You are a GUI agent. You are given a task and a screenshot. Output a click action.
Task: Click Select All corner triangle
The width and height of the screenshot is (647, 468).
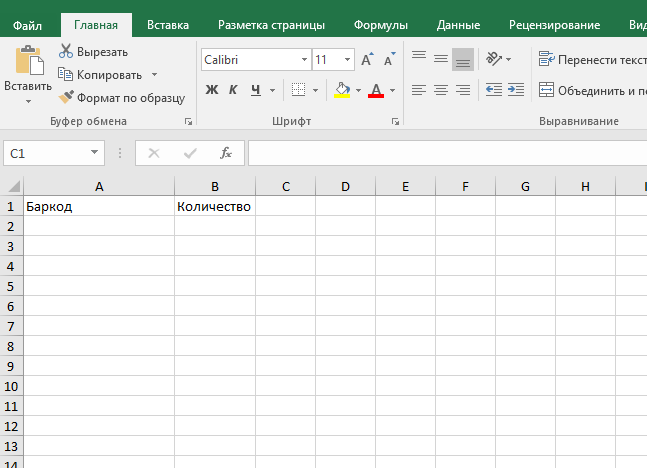point(12,186)
